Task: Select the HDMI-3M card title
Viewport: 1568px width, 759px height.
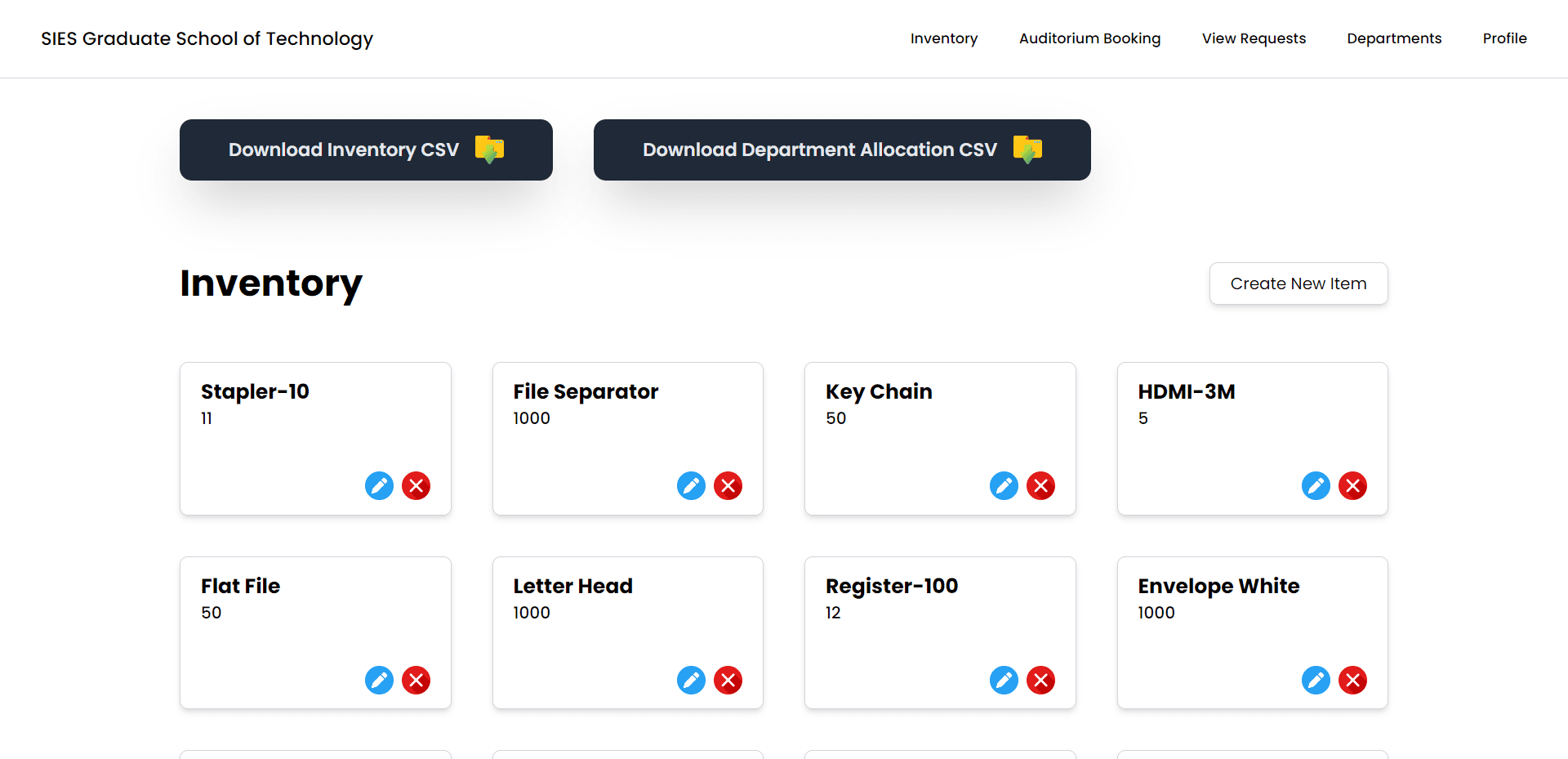Action: coord(1187,392)
